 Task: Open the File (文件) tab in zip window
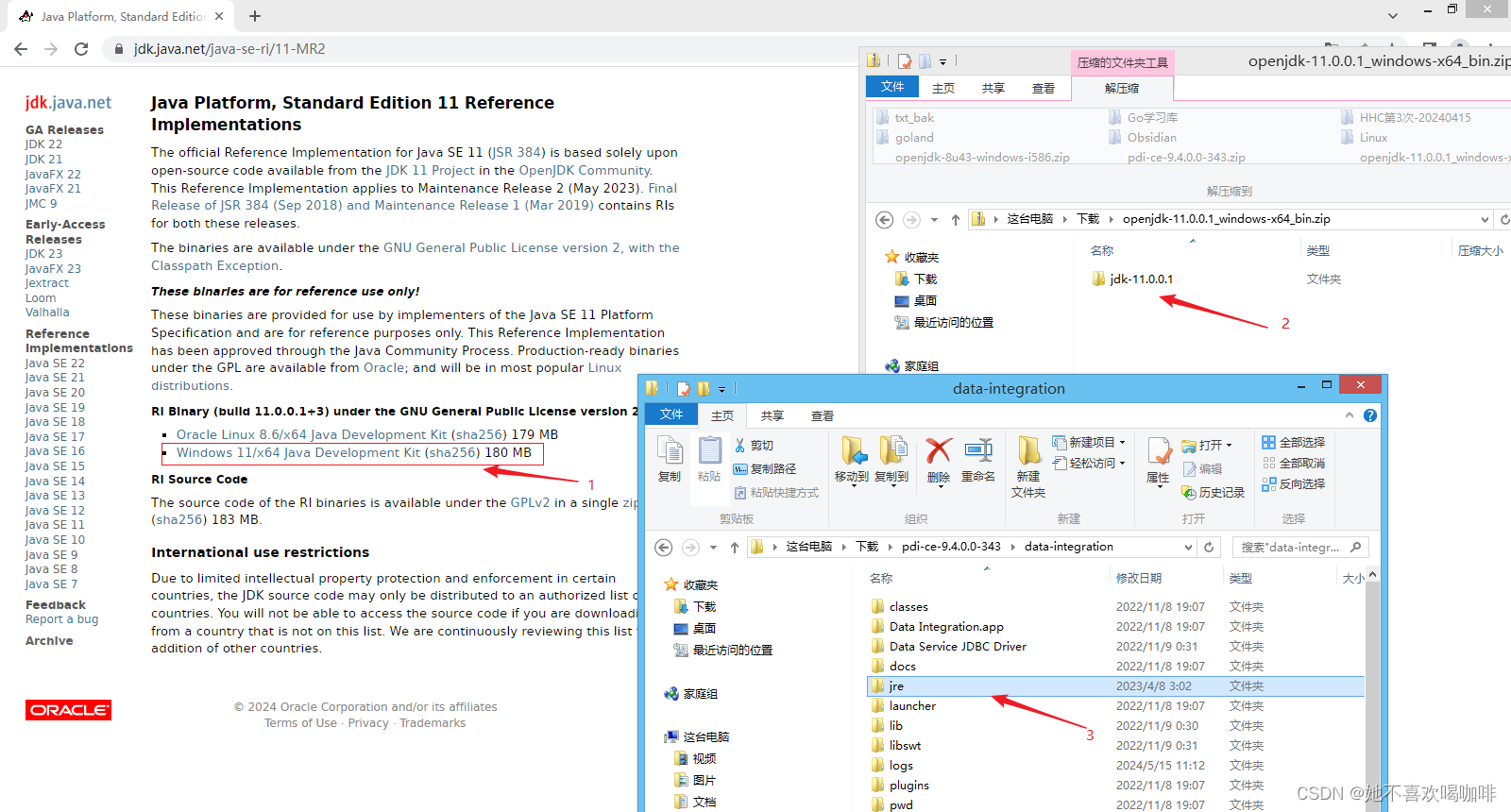click(892, 87)
